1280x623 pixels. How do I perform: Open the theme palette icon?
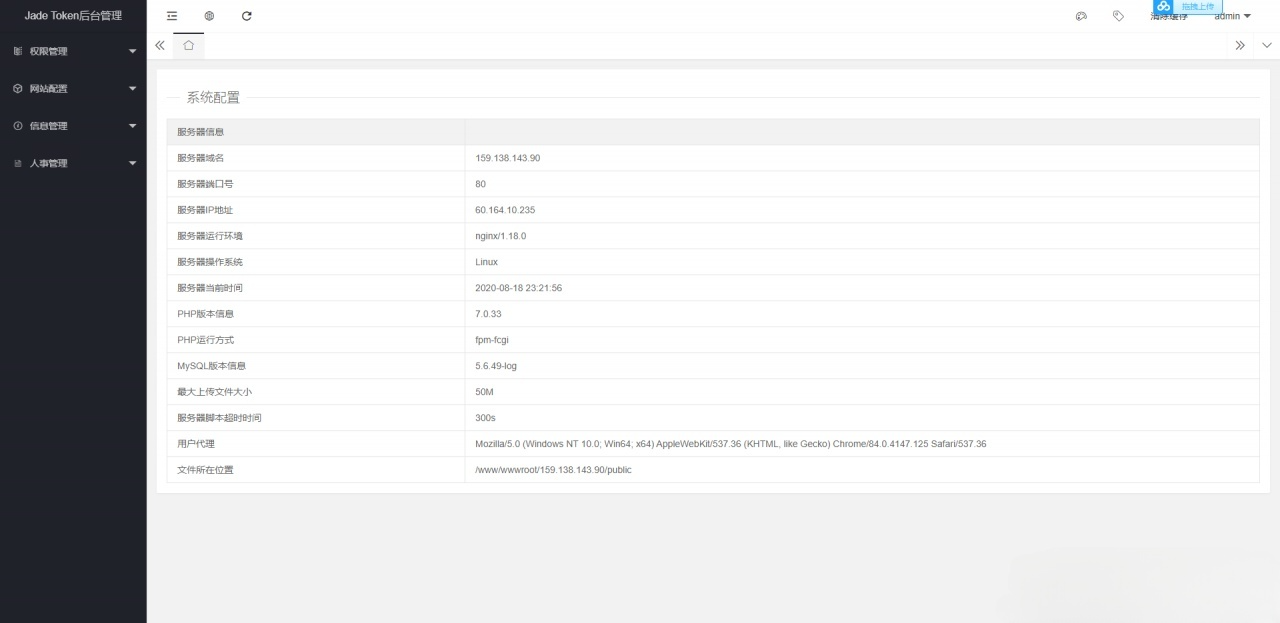1081,16
